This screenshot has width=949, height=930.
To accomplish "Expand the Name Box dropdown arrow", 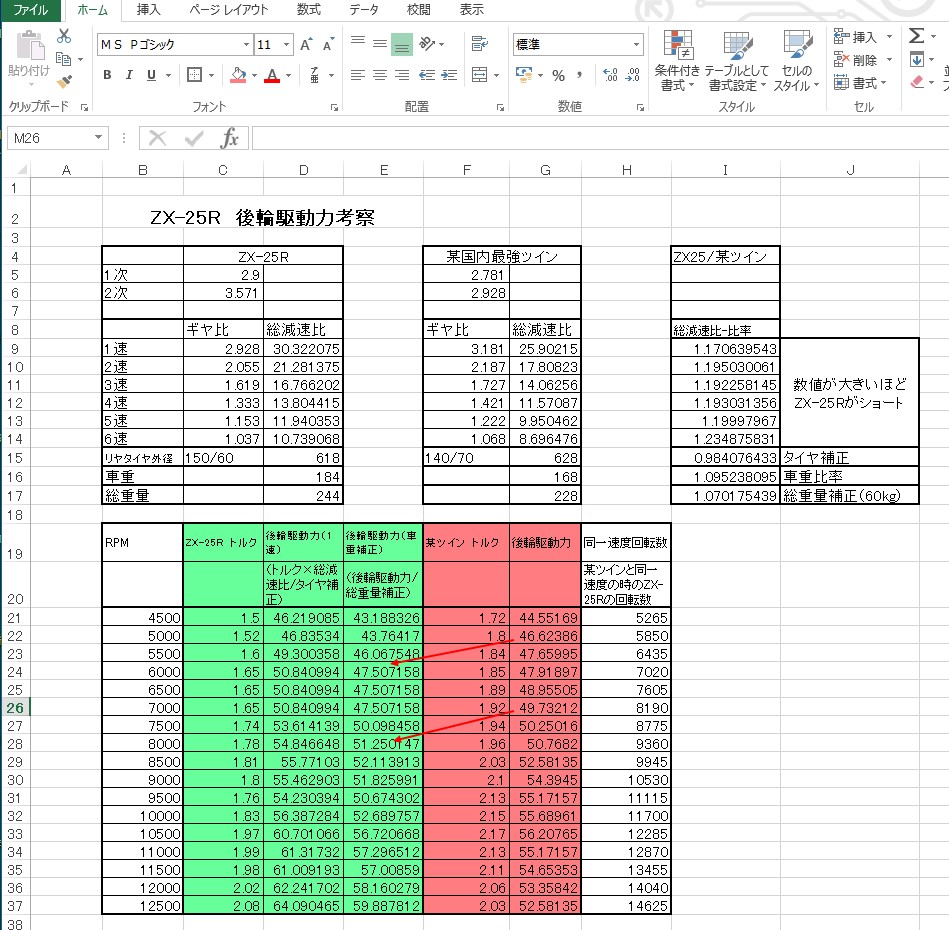I will (x=98, y=138).
